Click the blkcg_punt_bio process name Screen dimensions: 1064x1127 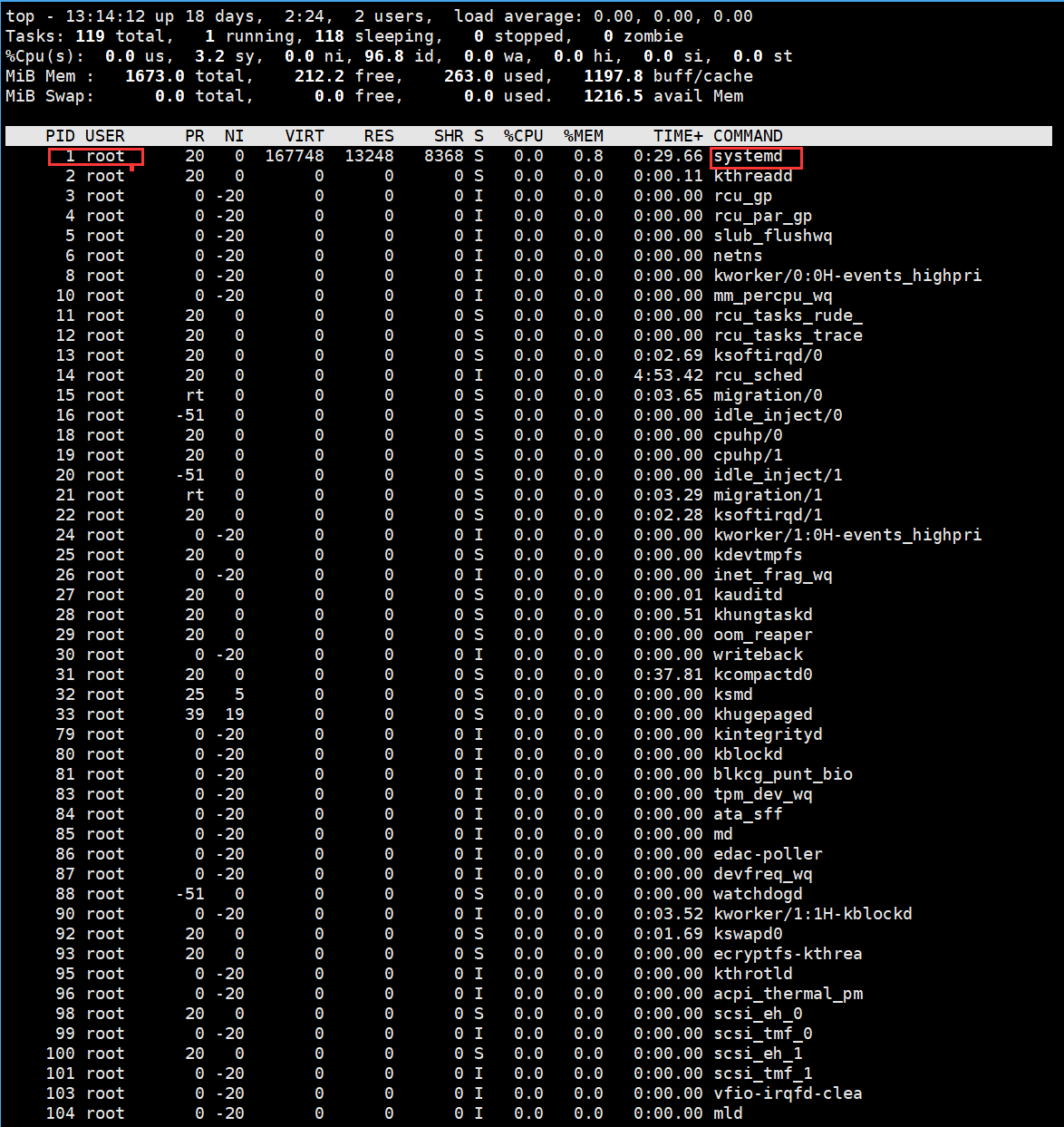(x=783, y=774)
